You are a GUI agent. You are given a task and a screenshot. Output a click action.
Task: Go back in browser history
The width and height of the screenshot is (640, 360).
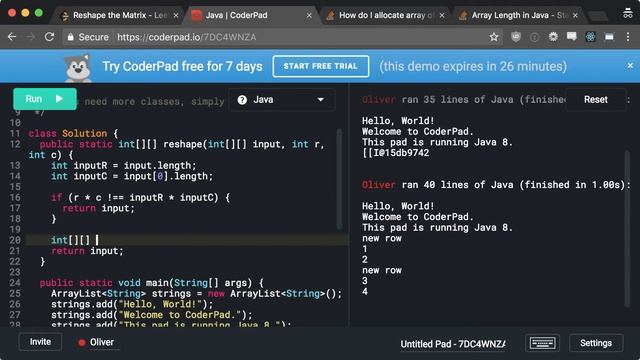(12, 37)
